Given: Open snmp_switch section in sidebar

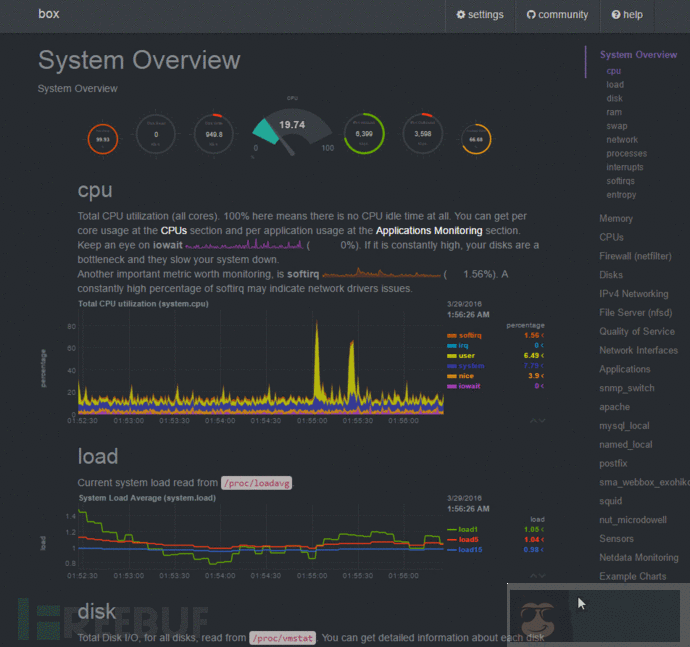Looking at the screenshot, I should tap(627, 388).
